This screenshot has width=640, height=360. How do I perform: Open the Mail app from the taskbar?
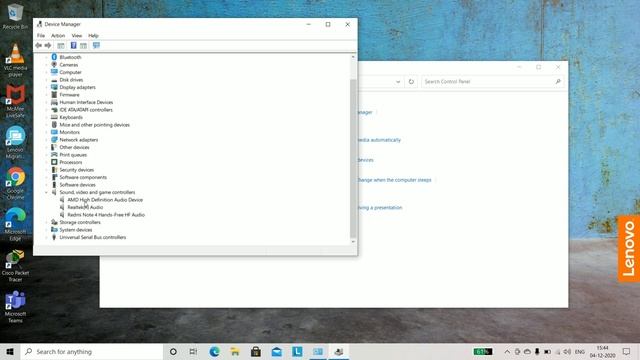[277, 351]
